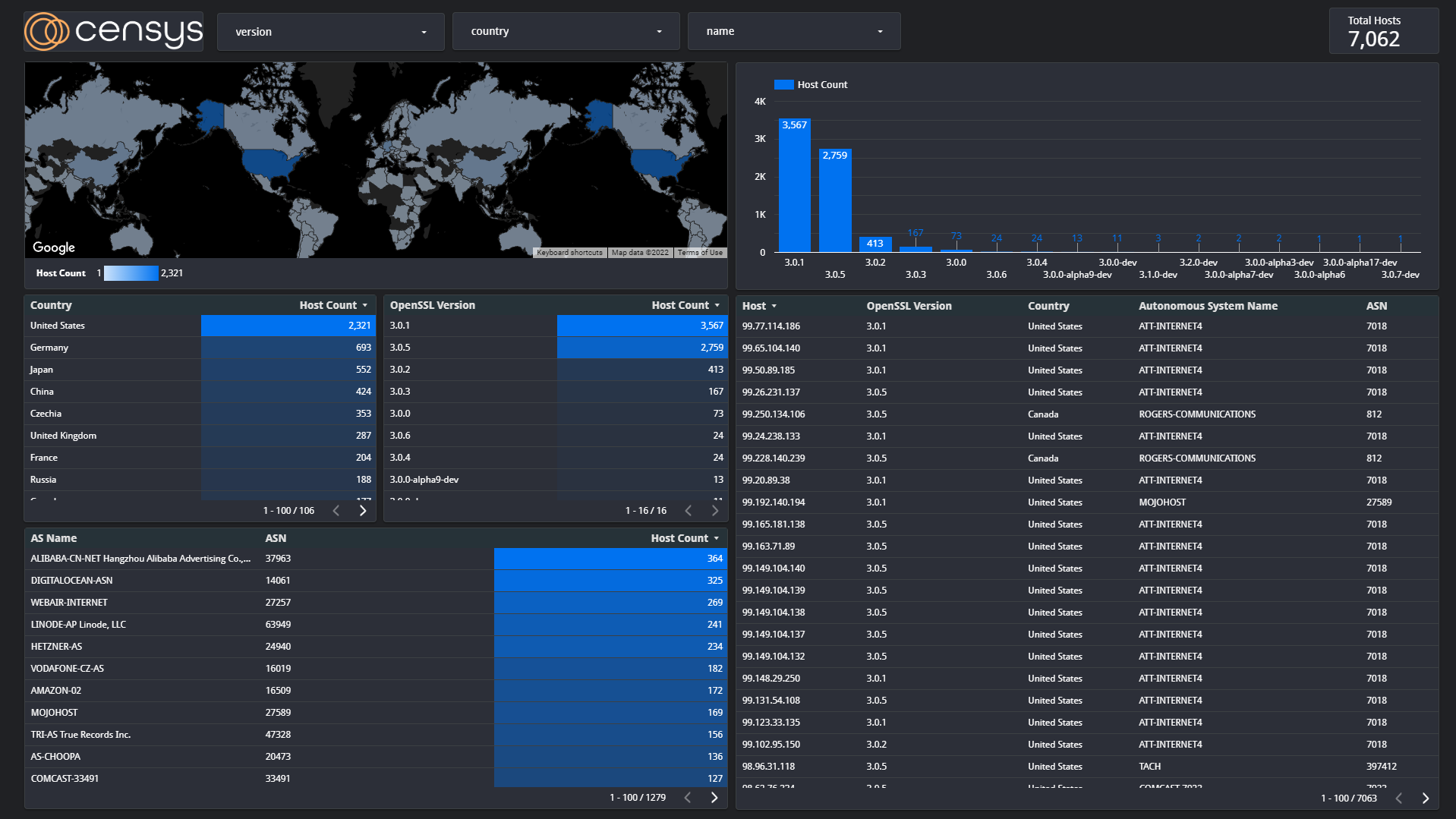Go to next page of Country table
The height and width of the screenshot is (819, 1456).
tap(363, 511)
